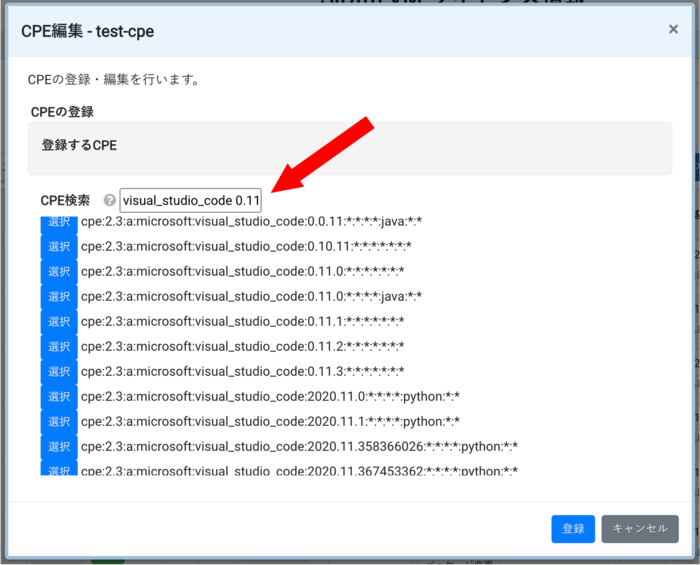
Task: Select cpe visual_studio_code:0.0.11 java entry
Action: (x=59, y=224)
